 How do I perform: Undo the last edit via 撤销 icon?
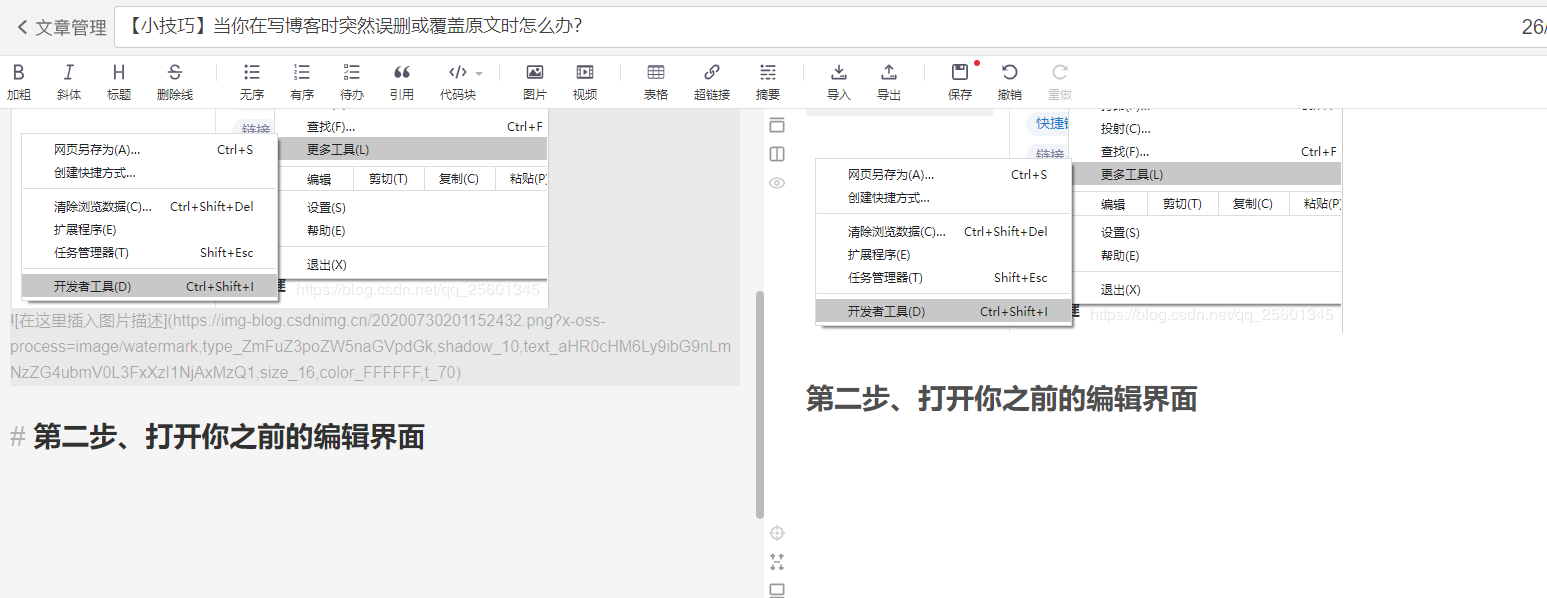tap(1009, 80)
